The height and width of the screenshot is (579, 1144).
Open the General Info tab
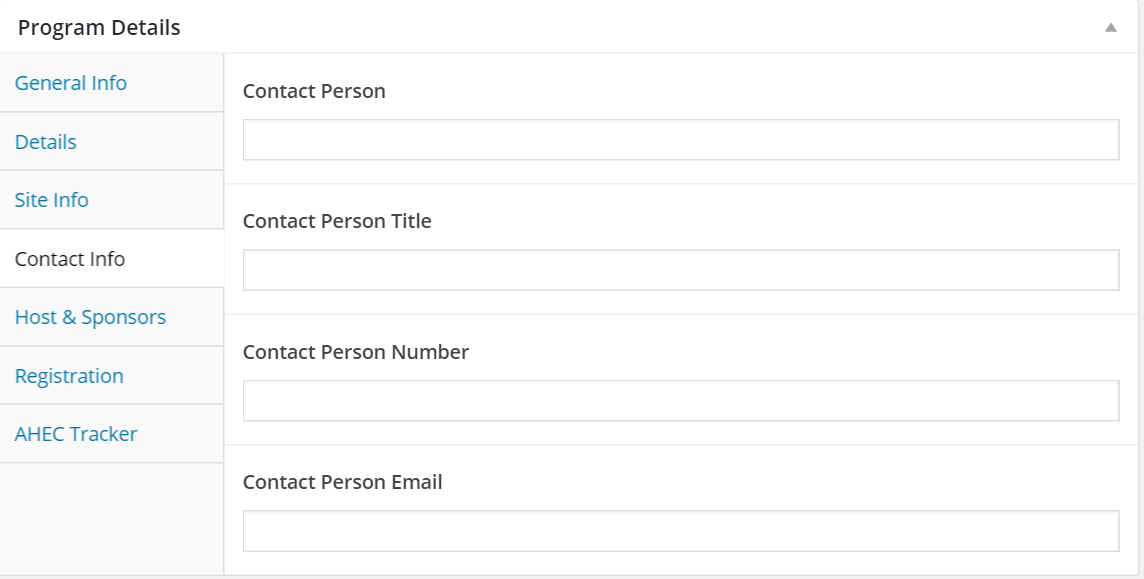[x=71, y=83]
